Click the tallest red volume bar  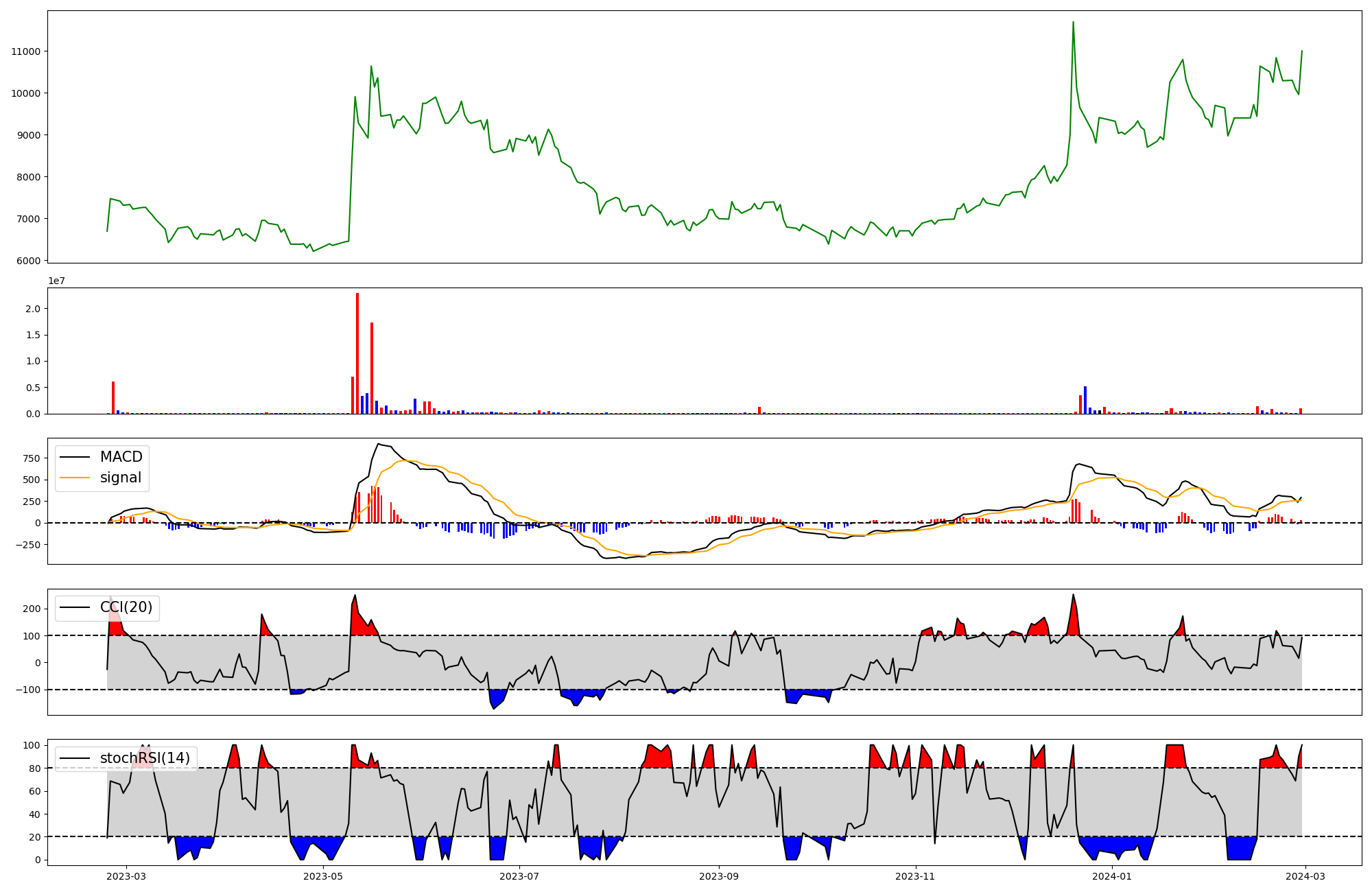point(357,353)
